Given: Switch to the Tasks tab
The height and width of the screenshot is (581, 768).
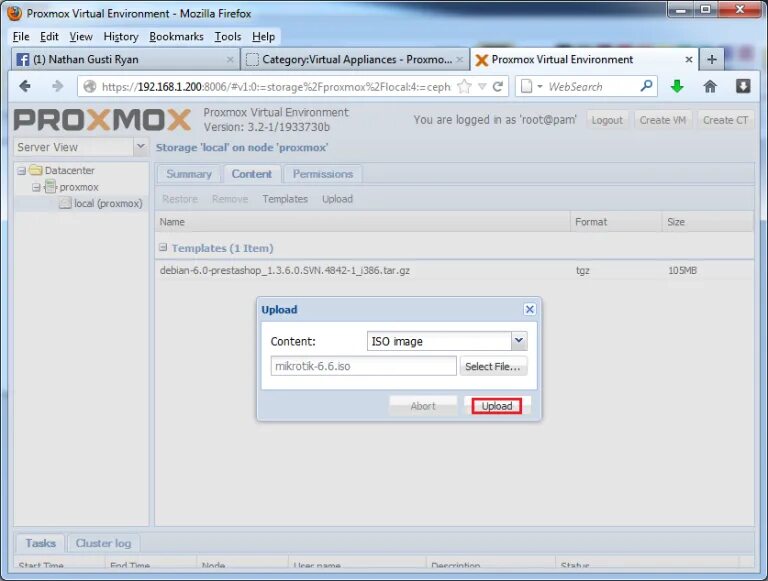Looking at the screenshot, I should point(41,543).
